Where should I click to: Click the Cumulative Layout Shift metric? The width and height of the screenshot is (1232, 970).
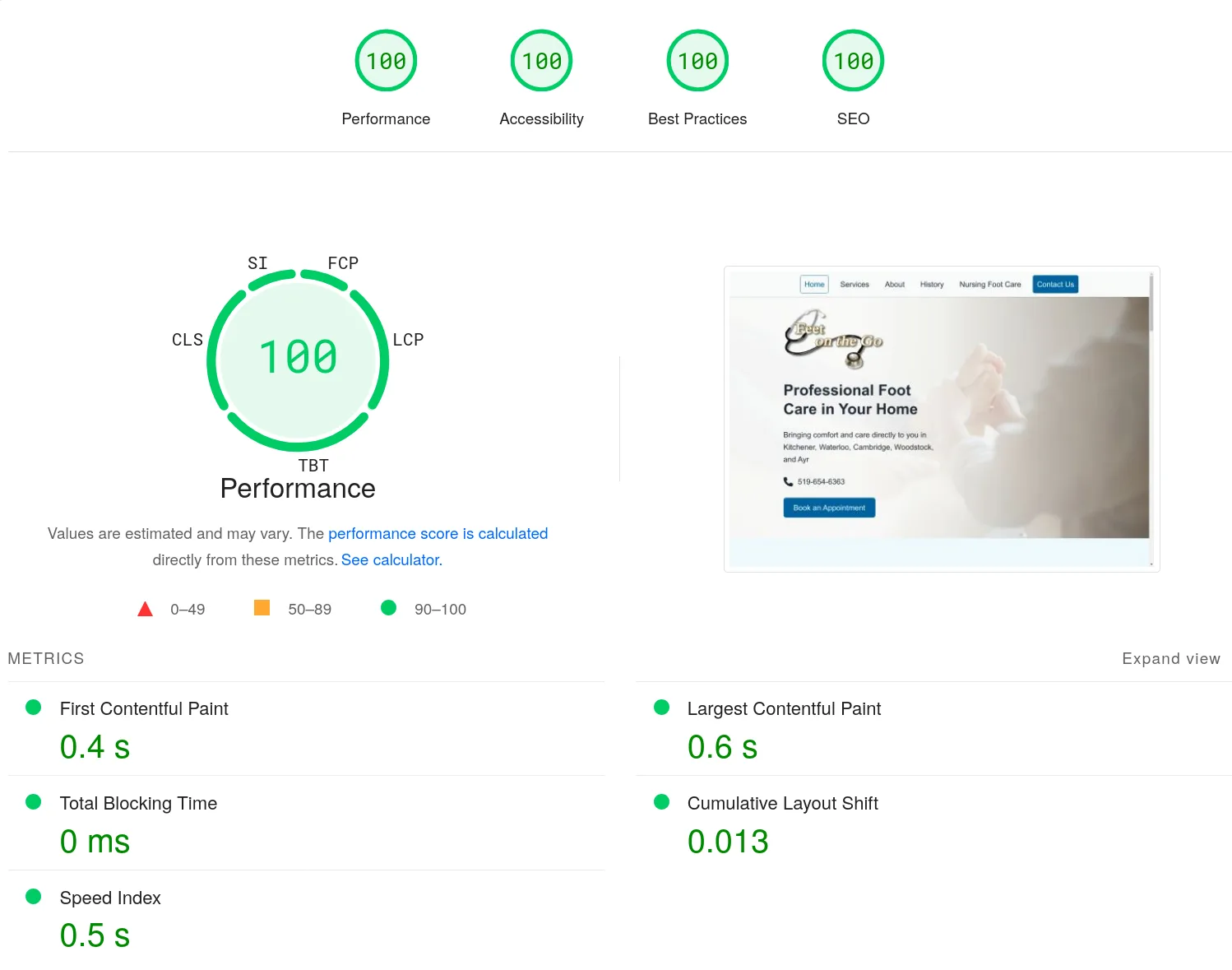933,824
